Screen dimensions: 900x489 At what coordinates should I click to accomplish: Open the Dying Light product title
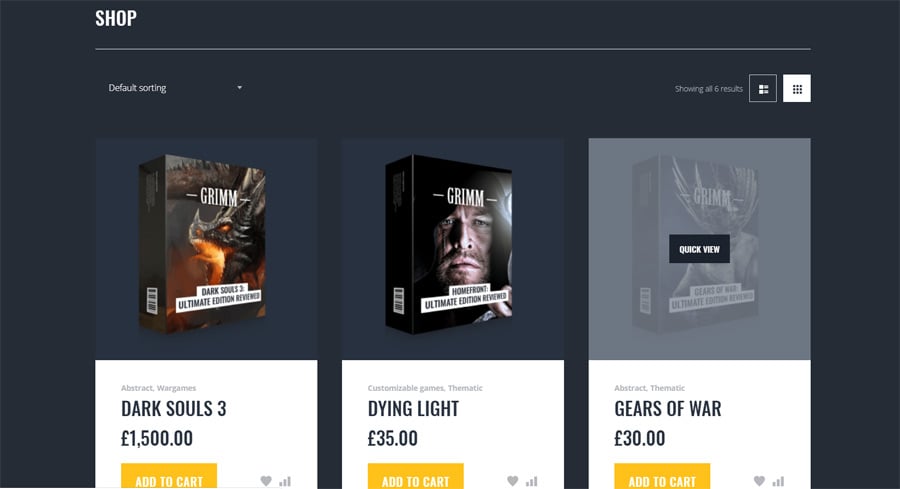[413, 409]
